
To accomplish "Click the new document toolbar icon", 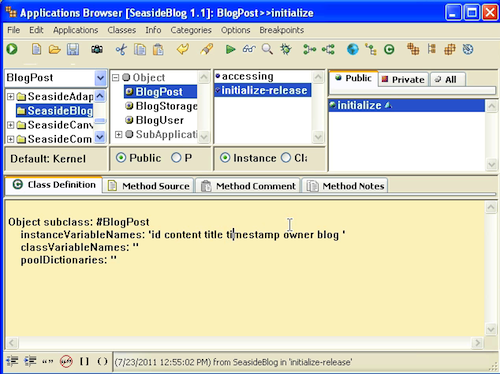I will [x=36, y=49].
